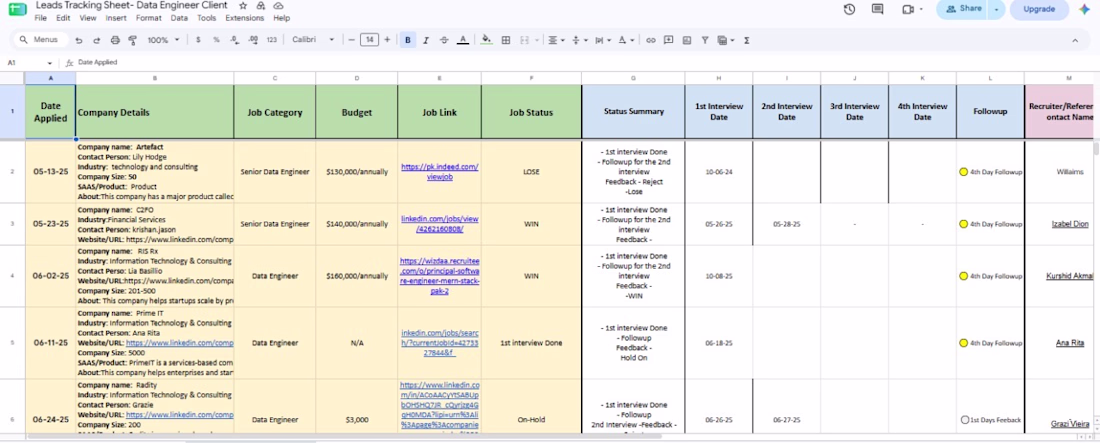Image resolution: width=1100 pixels, height=443 pixels.
Task: Open the comments panel
Action: (x=878, y=9)
